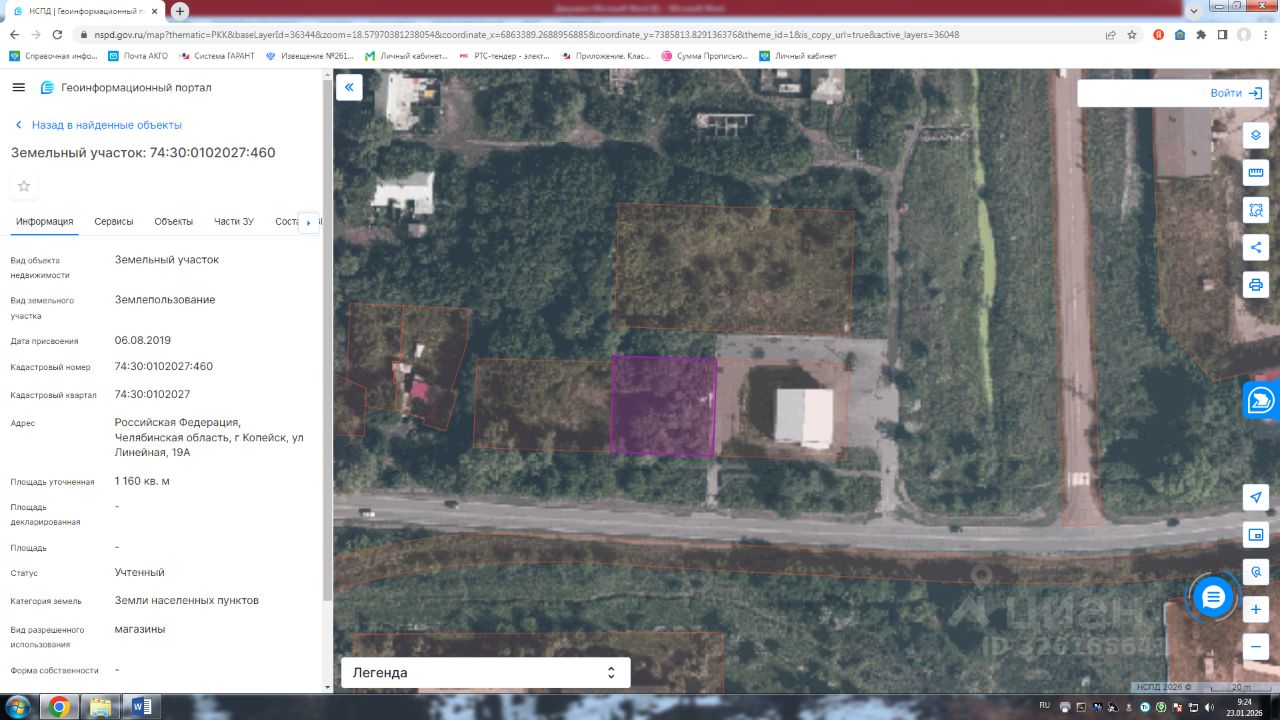Open Chrome's three-dot menu
This screenshot has width=1280, height=720.
[x=1266, y=35]
